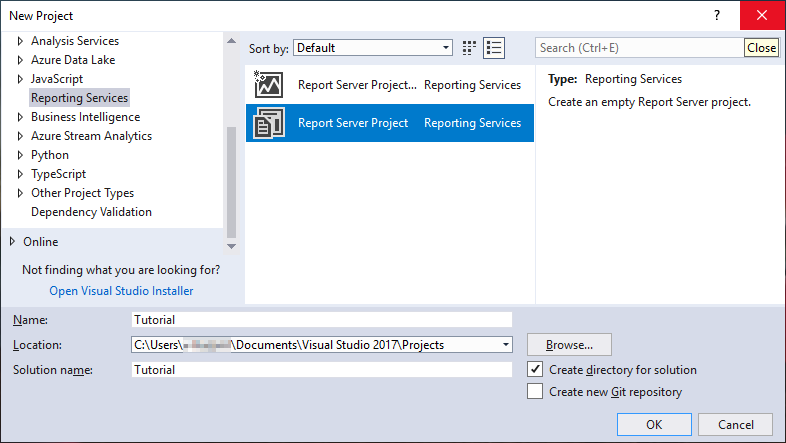This screenshot has height=443, width=786.
Task: Select the TypeScript tree label
Action: [x=58, y=174]
